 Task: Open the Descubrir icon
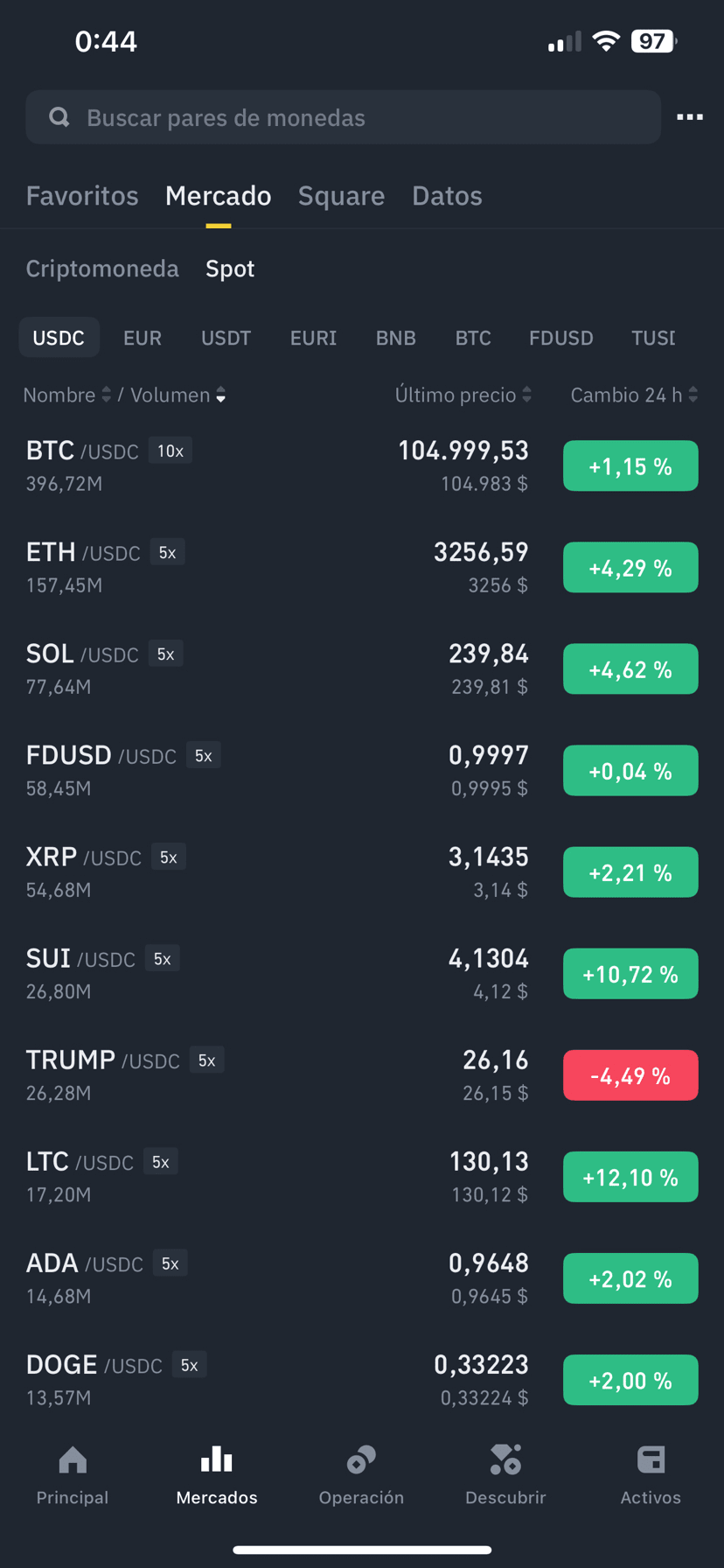pyautogui.click(x=505, y=1459)
